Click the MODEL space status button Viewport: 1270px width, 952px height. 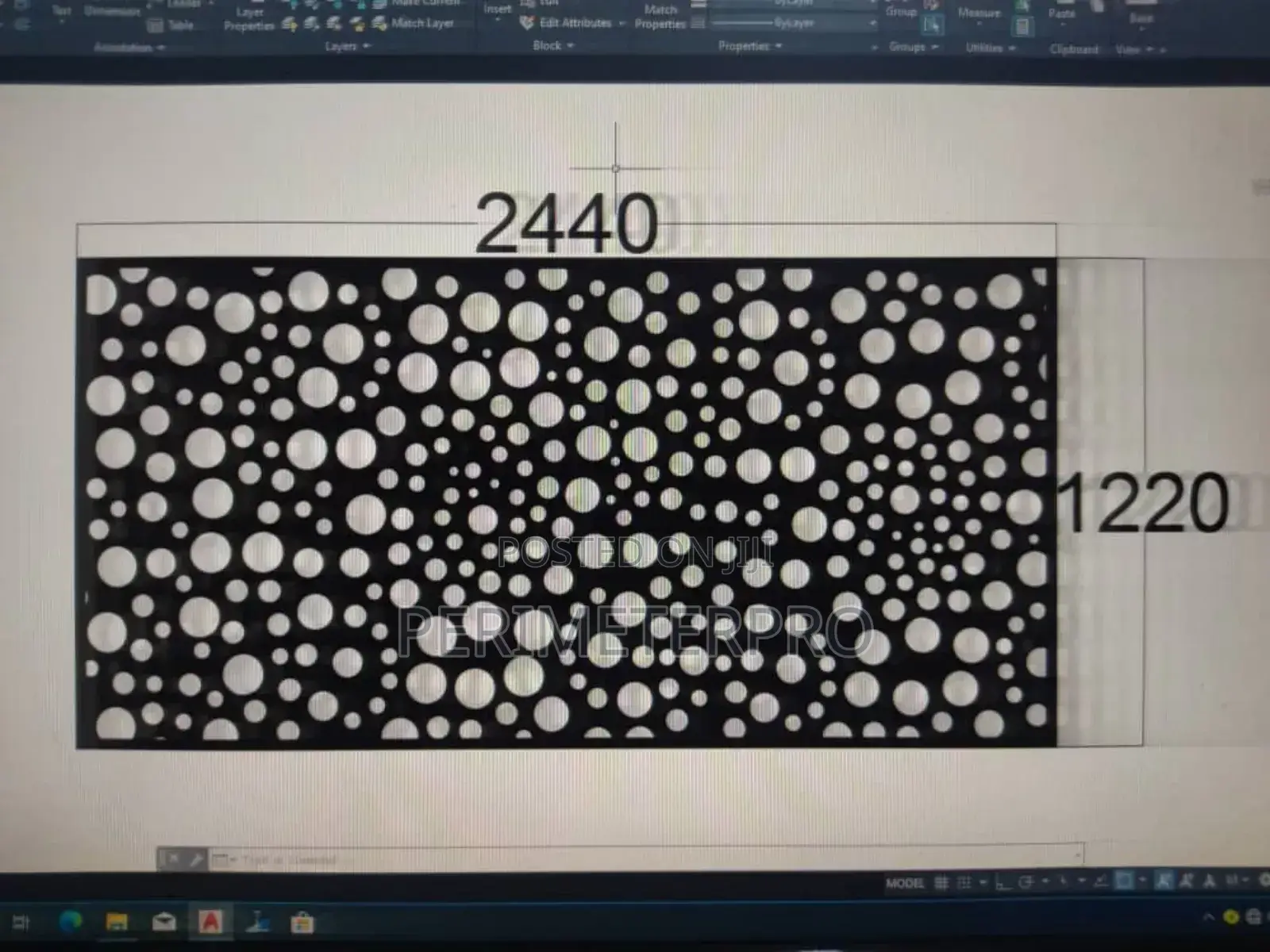[905, 883]
